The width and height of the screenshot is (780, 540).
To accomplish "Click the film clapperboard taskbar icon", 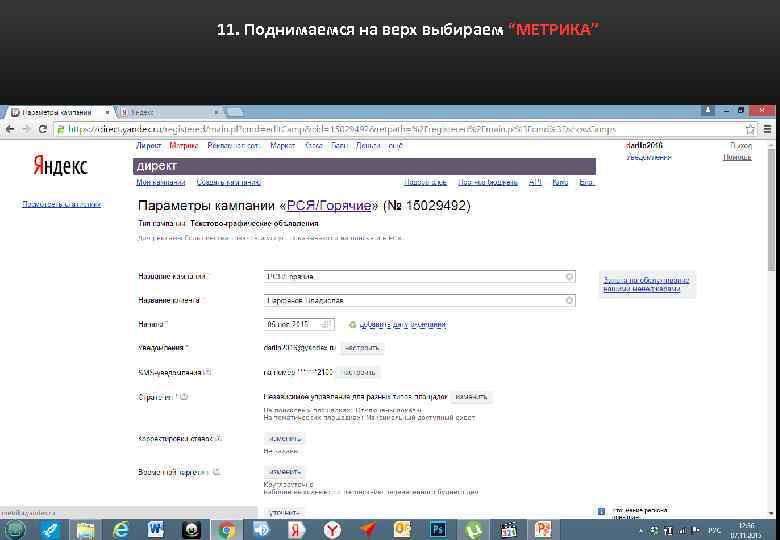I will point(508,530).
